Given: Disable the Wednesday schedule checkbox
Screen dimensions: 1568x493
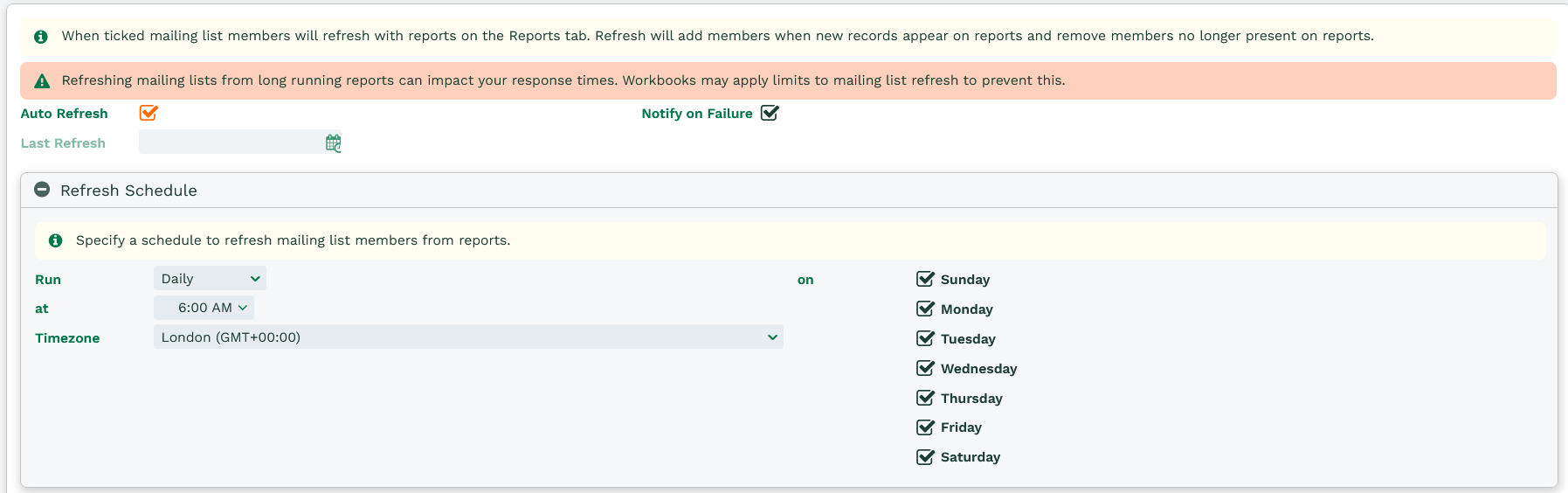Looking at the screenshot, I should point(925,368).
